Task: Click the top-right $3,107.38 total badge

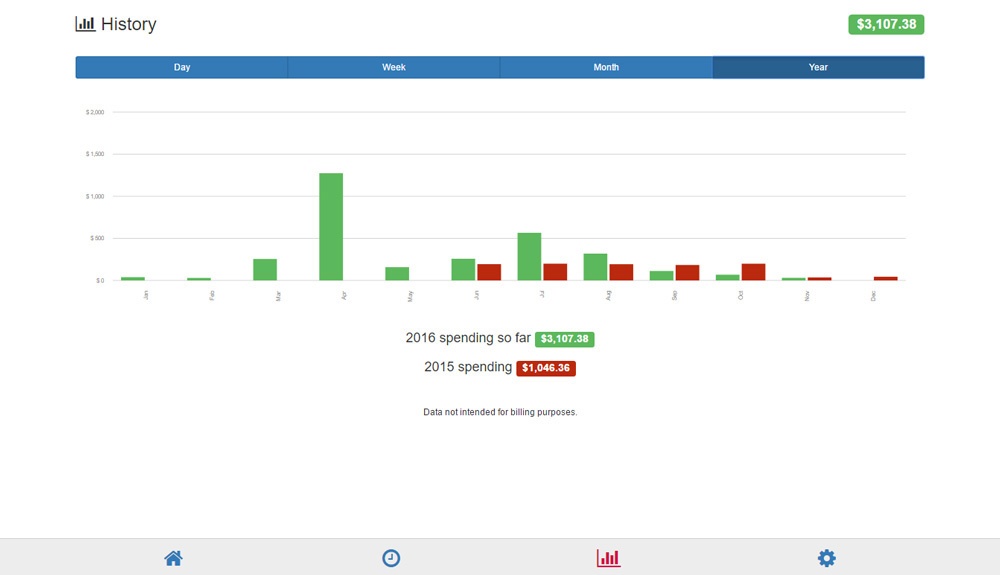Action: [886, 24]
